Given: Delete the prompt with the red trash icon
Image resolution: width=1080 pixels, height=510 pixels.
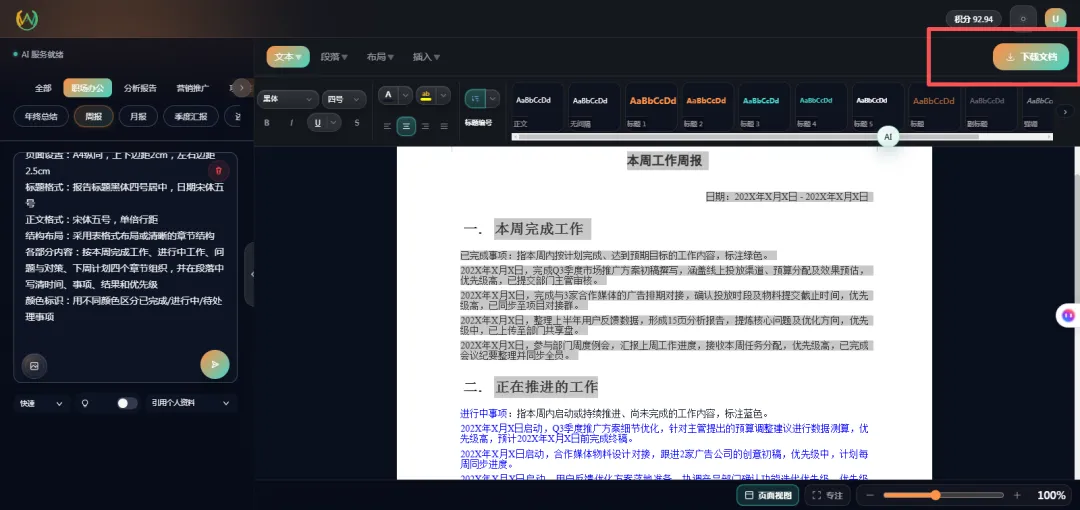Looking at the screenshot, I should coord(218,171).
